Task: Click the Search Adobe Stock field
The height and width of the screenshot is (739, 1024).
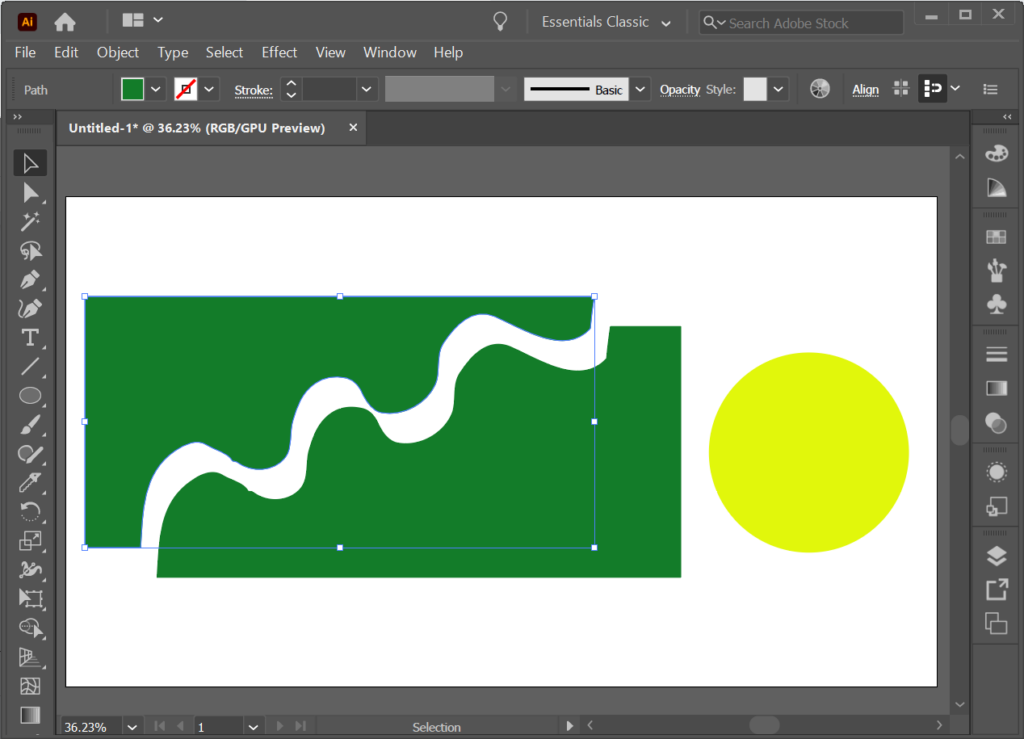Action: 800,22
